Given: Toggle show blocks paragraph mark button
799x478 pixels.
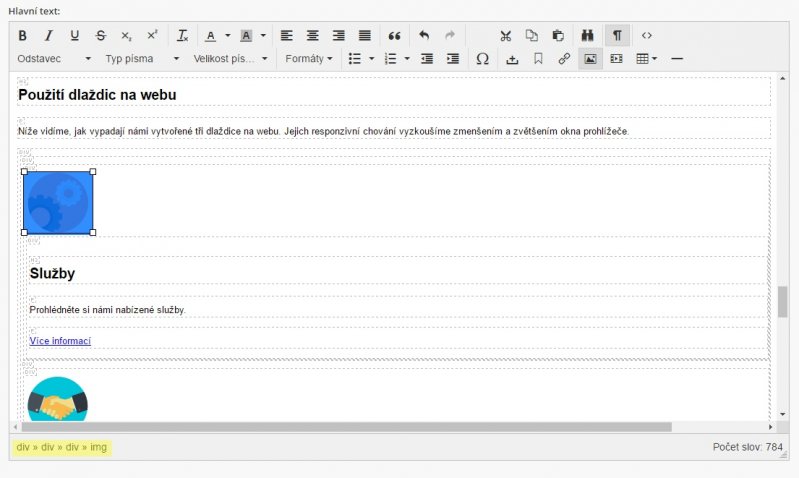Looking at the screenshot, I should (x=617, y=35).
